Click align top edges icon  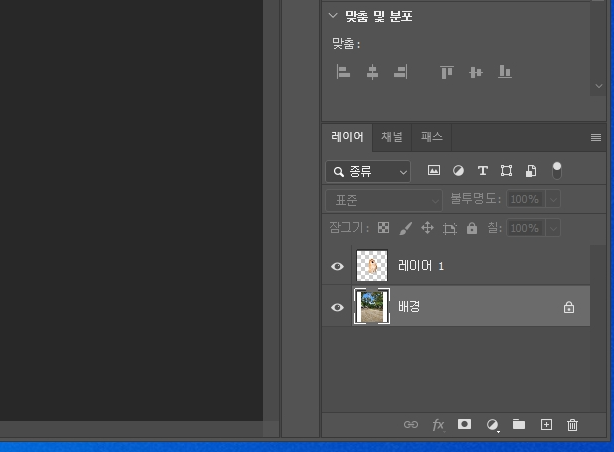click(x=447, y=72)
